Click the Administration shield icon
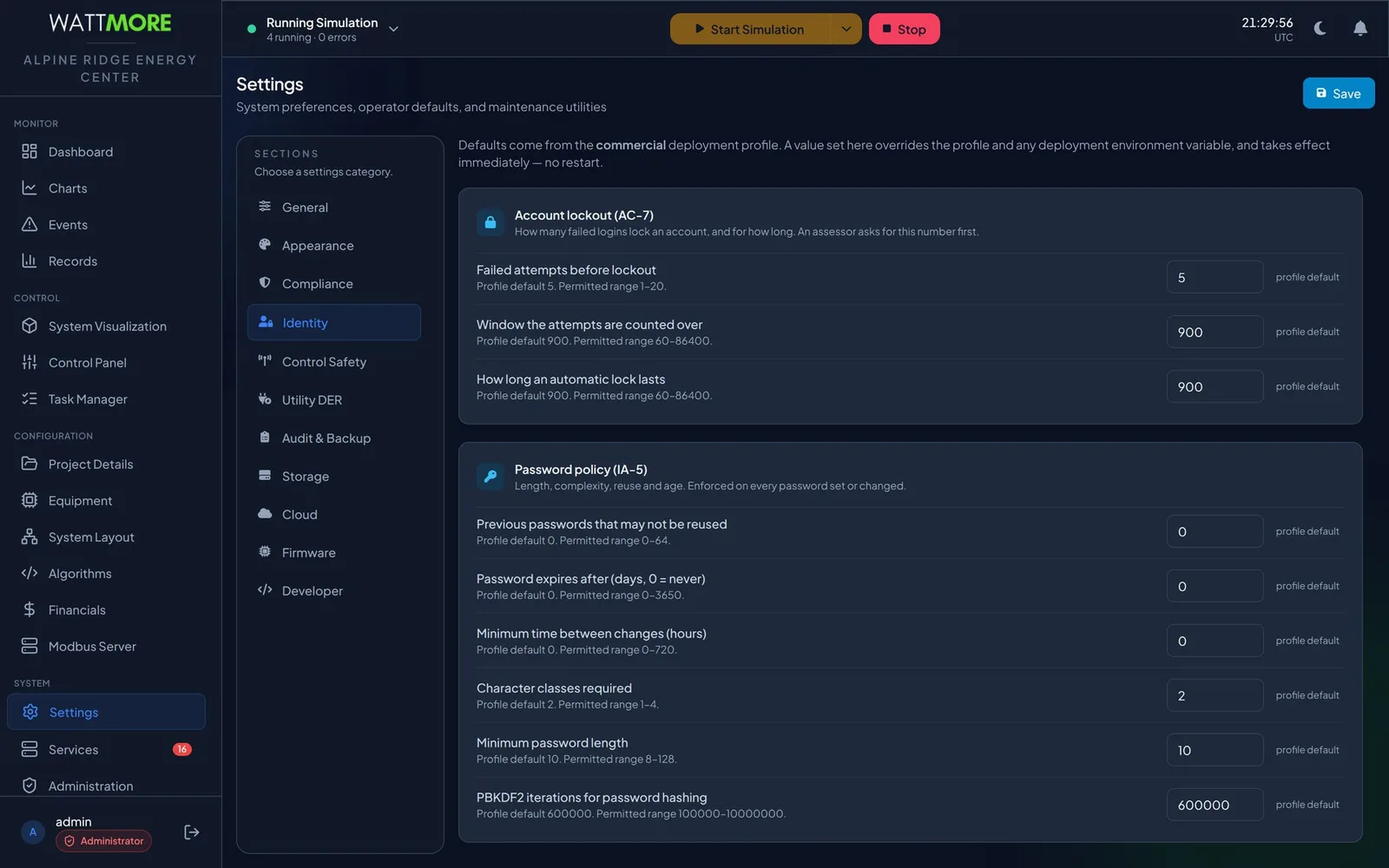Viewport: 1389px width, 868px height. pyautogui.click(x=30, y=786)
